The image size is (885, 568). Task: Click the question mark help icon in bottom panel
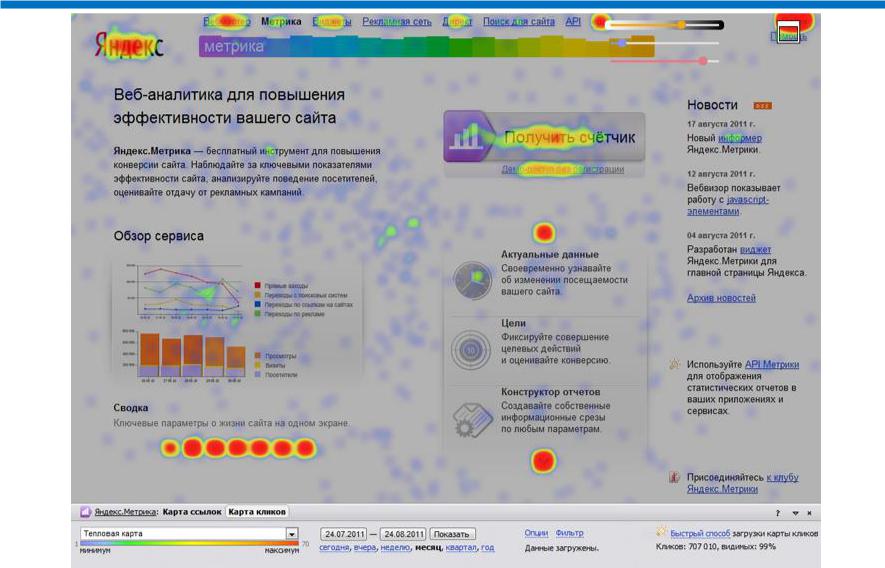[x=778, y=513]
